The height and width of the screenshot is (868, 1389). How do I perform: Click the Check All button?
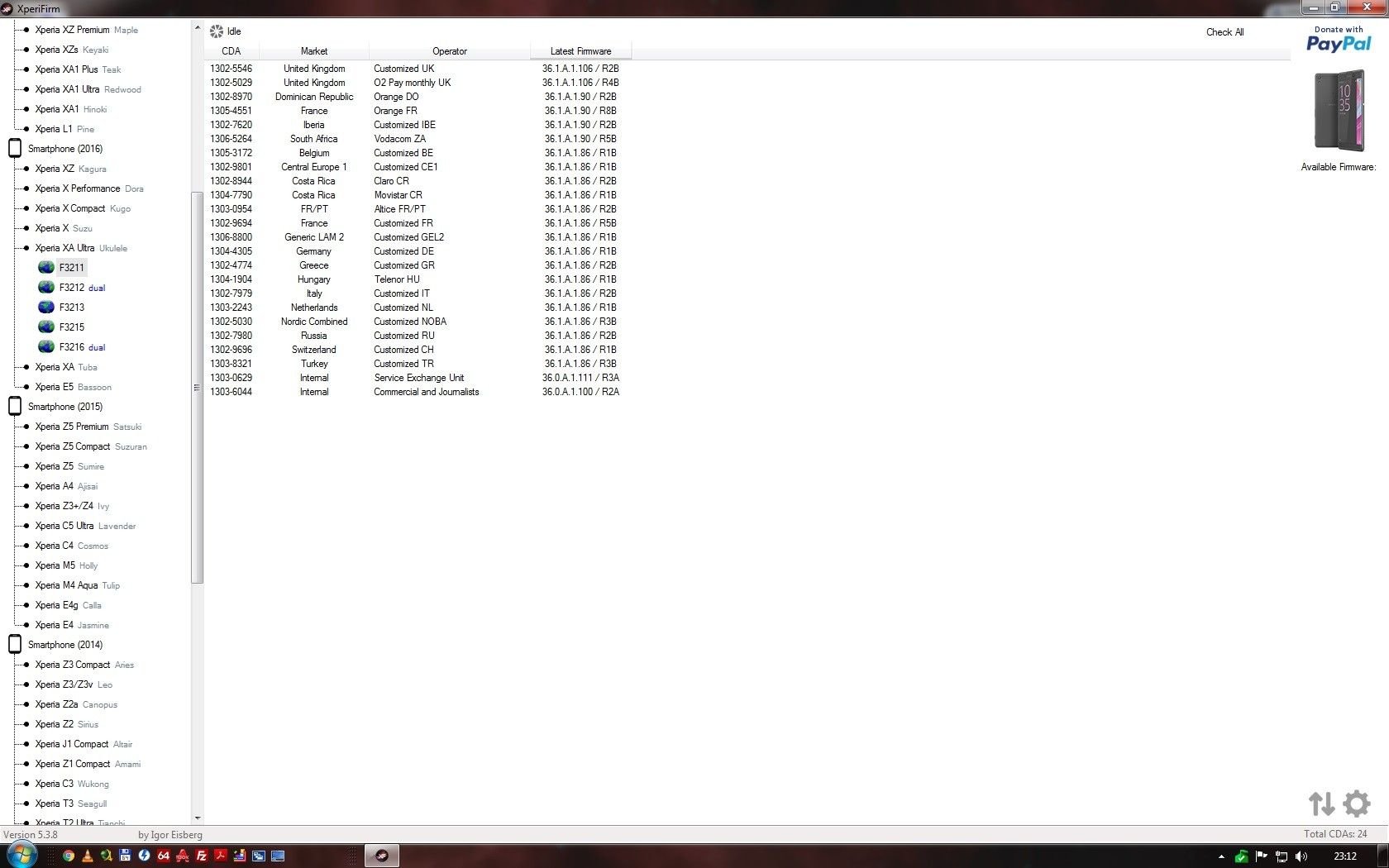[1224, 32]
